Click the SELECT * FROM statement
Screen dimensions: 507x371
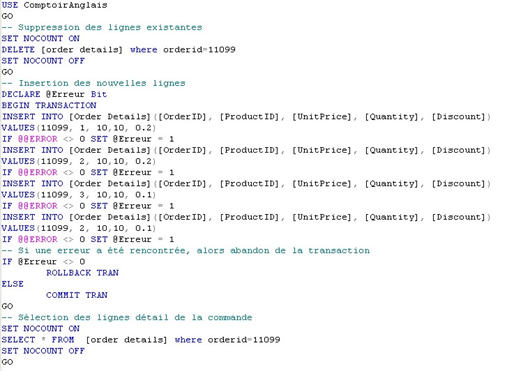pos(141,340)
